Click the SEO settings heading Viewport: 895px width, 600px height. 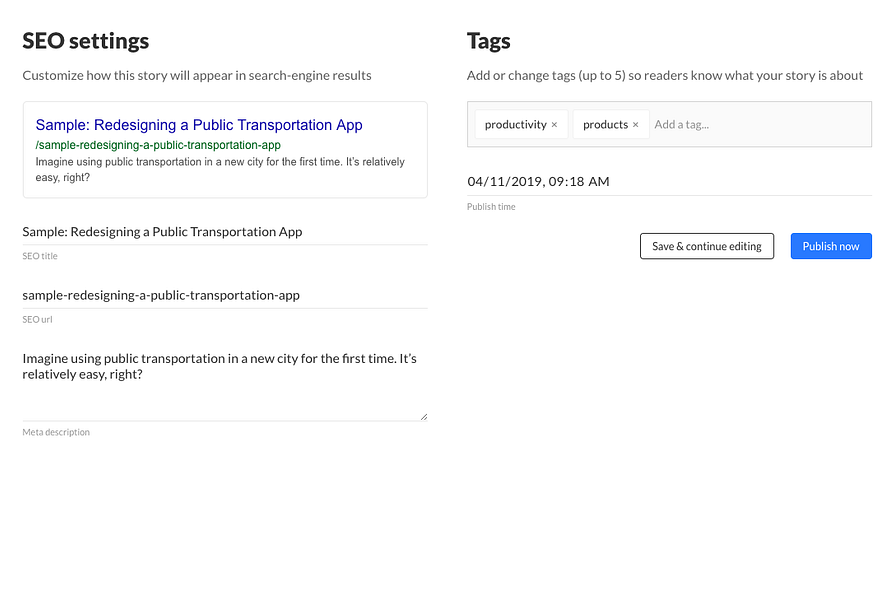86,41
